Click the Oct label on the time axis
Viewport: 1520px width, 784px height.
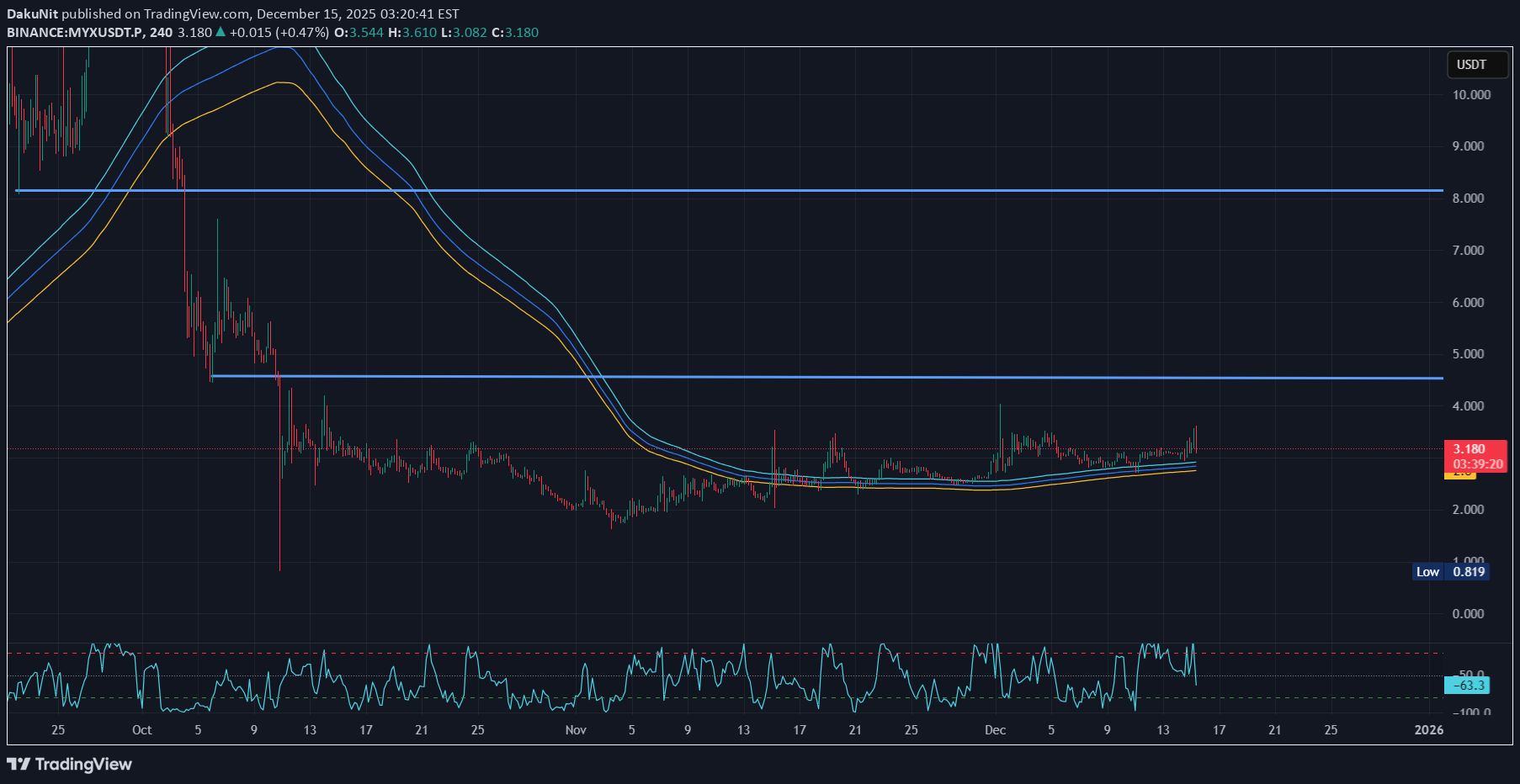141,730
